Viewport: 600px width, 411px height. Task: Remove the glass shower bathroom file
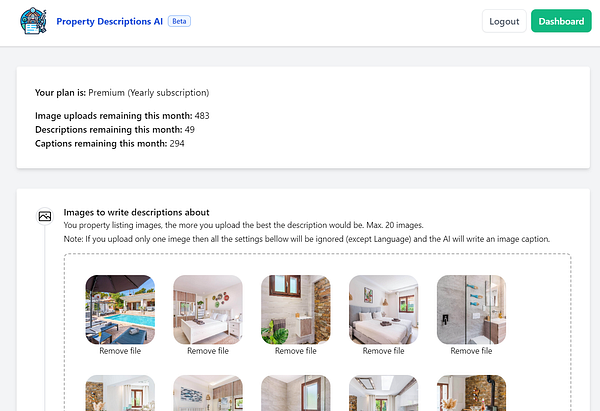click(471, 351)
